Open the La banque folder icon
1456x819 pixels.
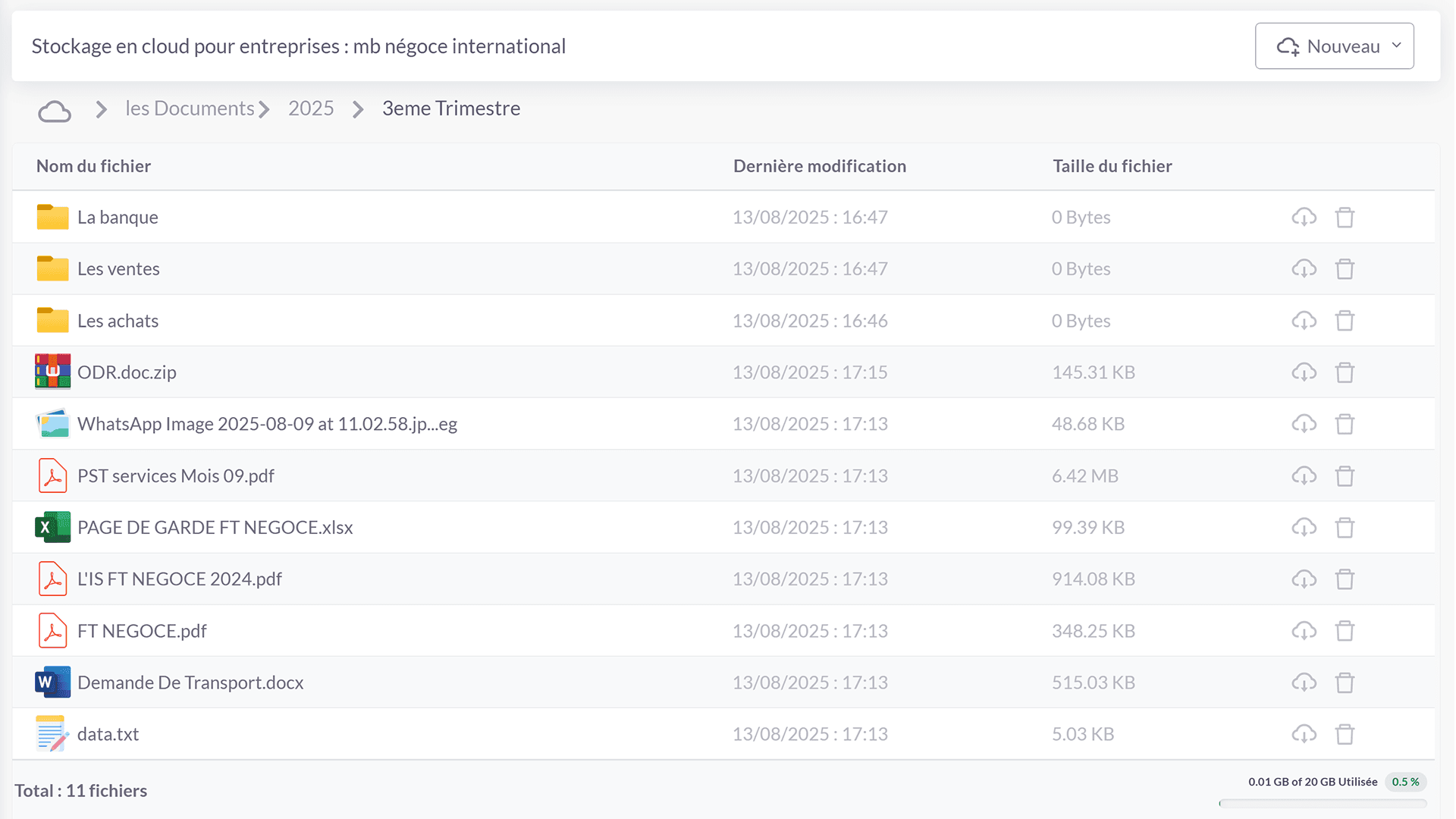coord(52,217)
